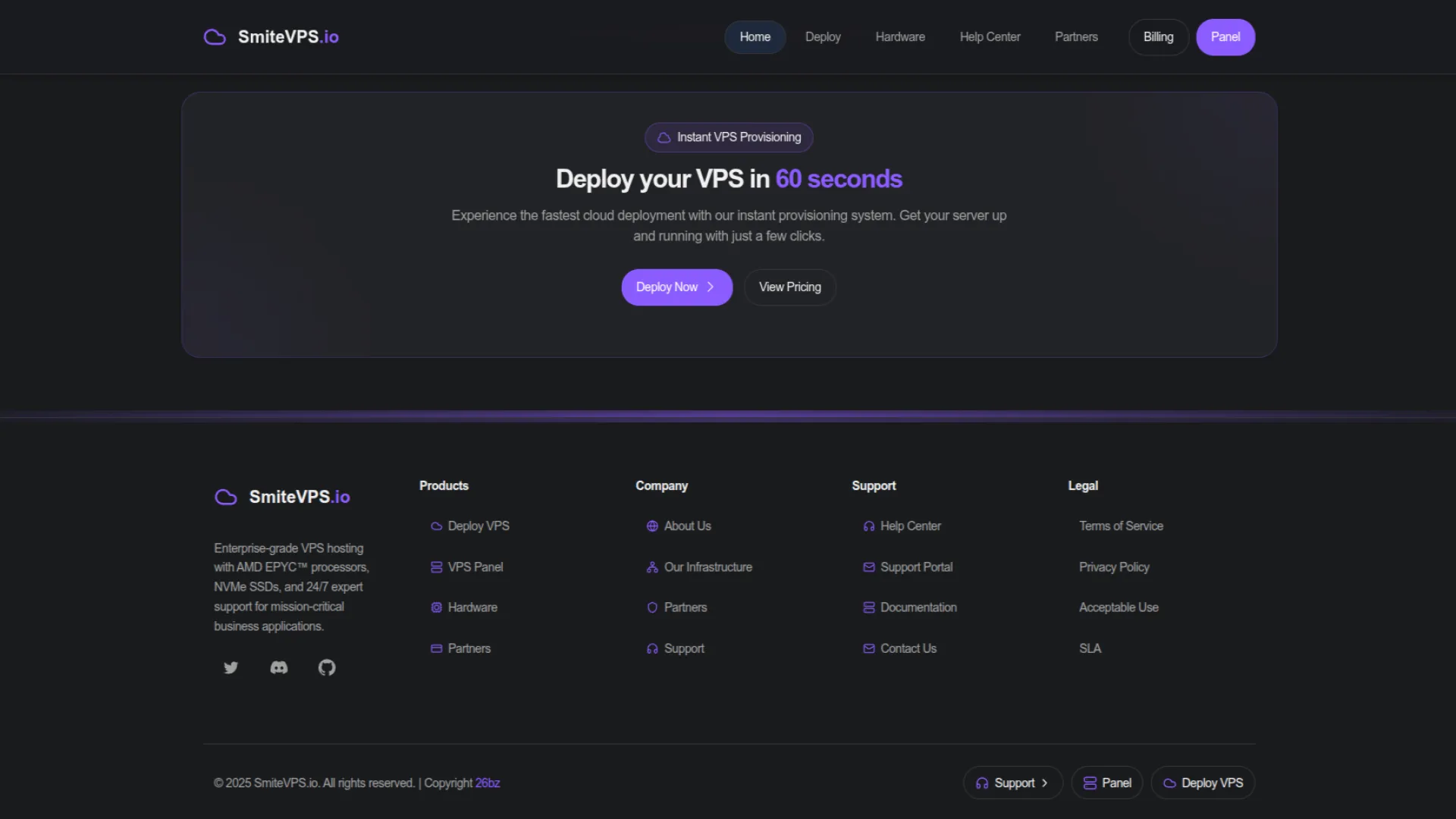Open the Discord social icon
Screen dimensions: 1456x819
pos(279,667)
